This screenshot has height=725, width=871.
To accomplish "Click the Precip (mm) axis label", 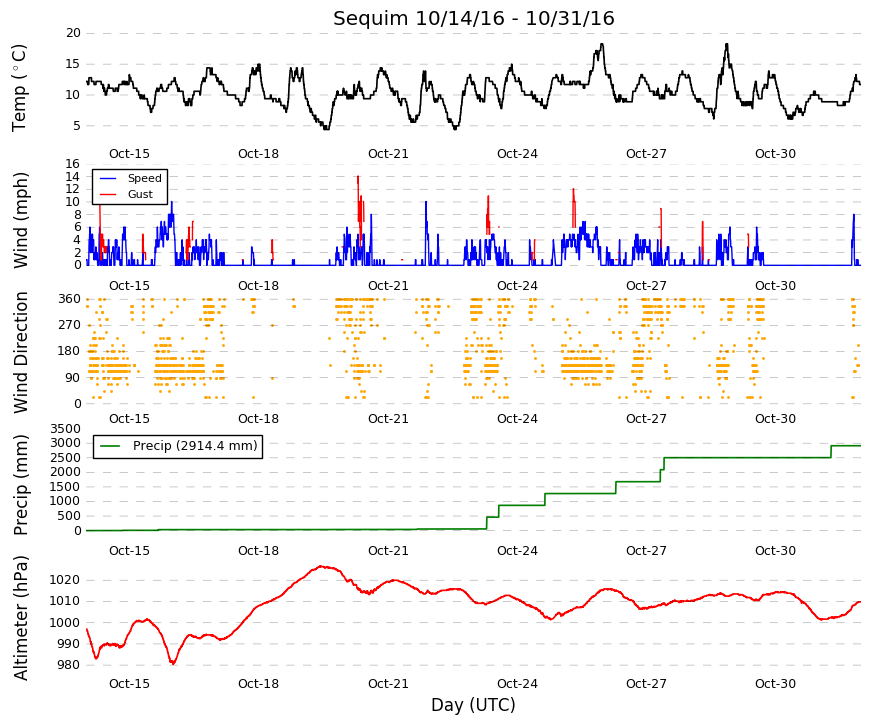I will pos(21,485).
